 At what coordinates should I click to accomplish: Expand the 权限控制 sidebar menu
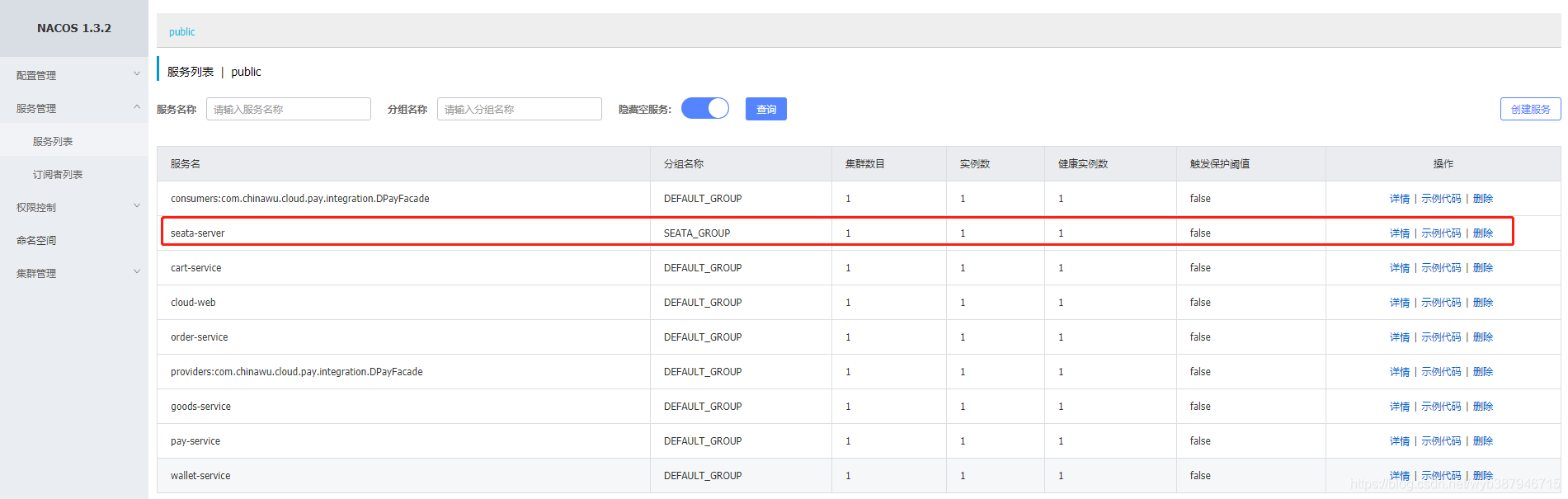coord(74,207)
